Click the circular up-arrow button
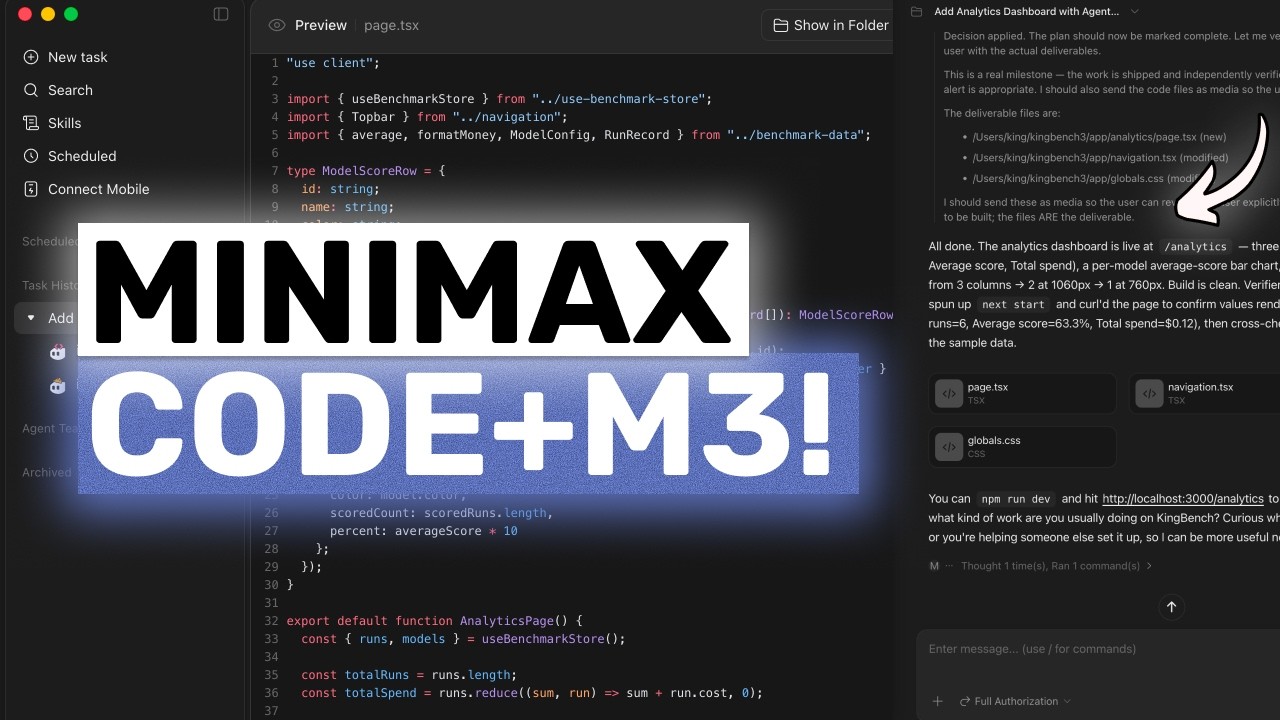Screen dimensions: 1280x720 [1171, 606]
